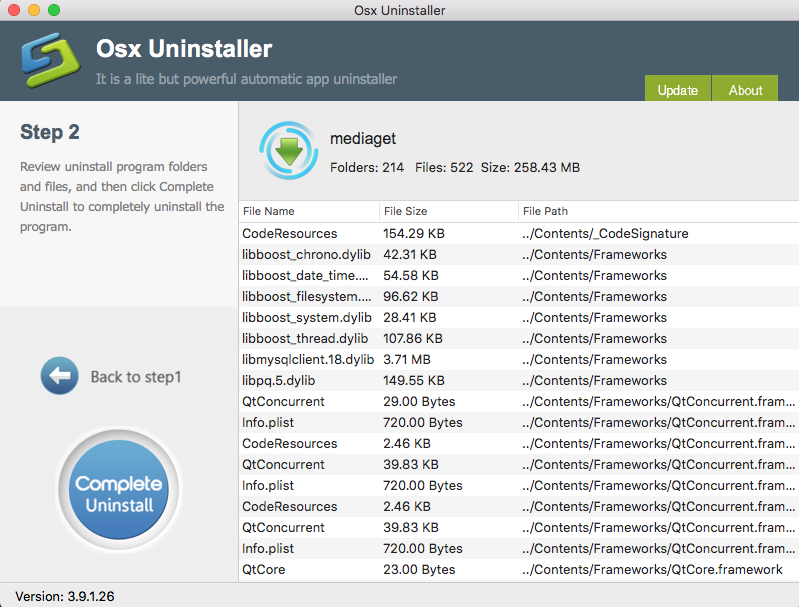The image size is (799, 607).
Task: Select the libboost_filesystem file row
Action: coord(519,296)
